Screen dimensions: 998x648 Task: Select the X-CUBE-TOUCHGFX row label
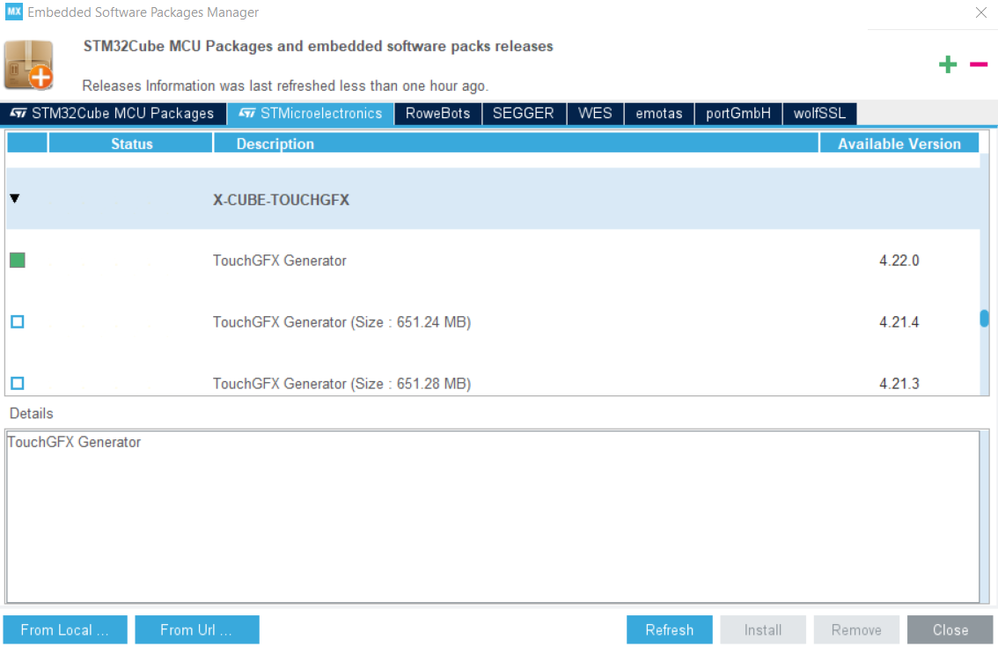click(x=281, y=200)
